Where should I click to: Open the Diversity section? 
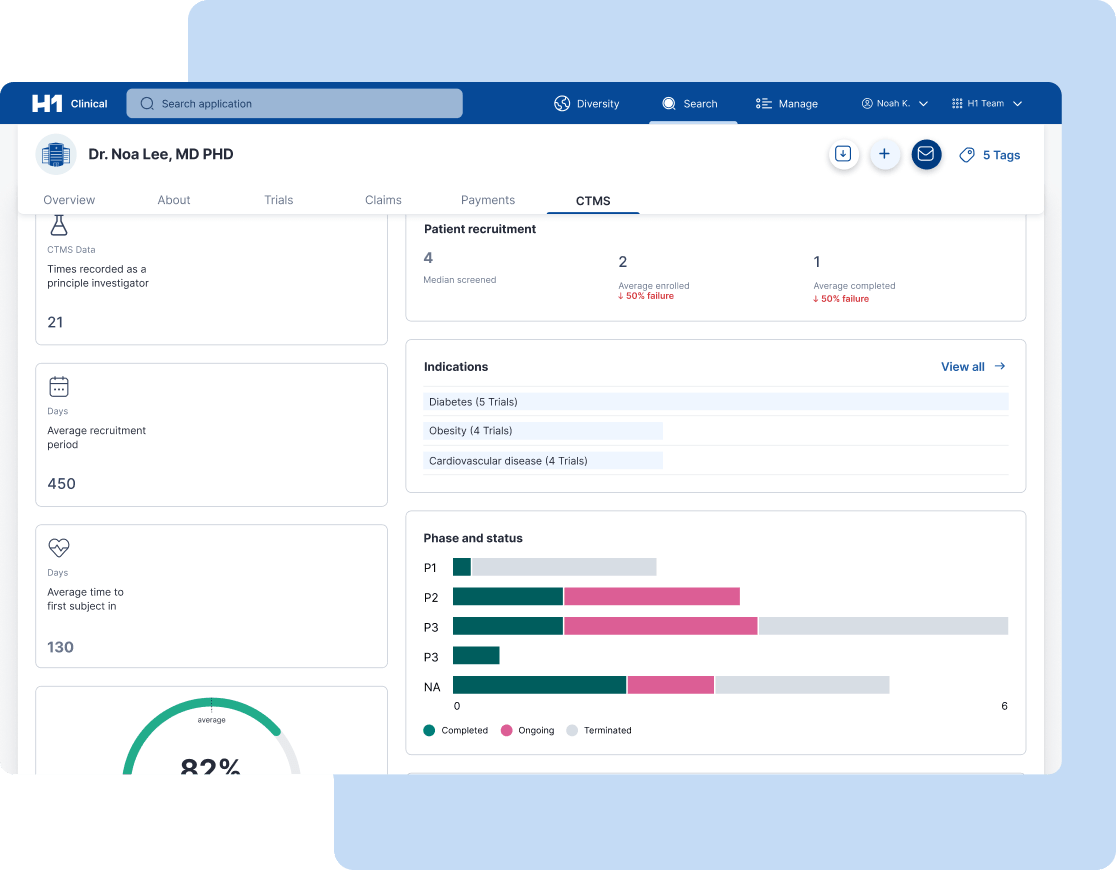pyautogui.click(x=586, y=104)
